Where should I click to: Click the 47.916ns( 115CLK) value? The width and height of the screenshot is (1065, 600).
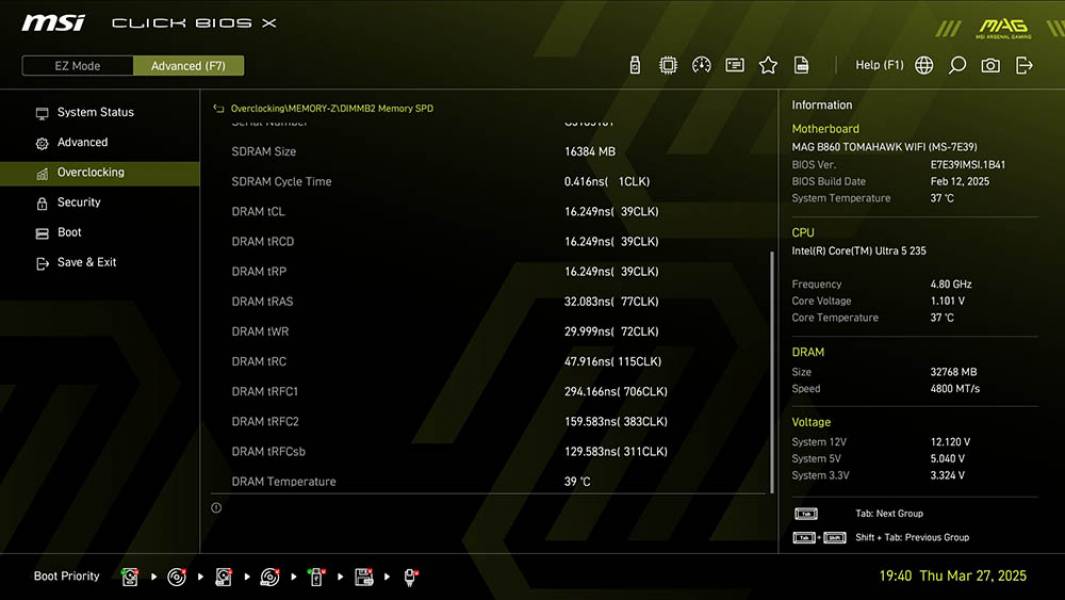613,361
